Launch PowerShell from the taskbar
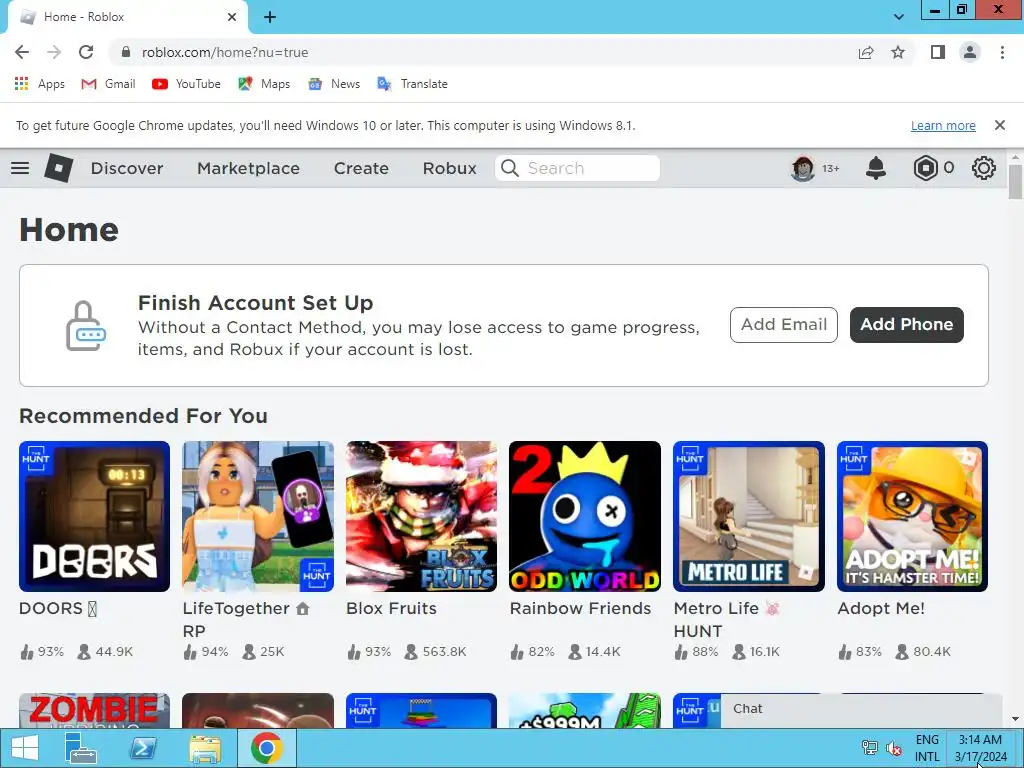Viewport: 1024px width, 768px height. coord(143,748)
